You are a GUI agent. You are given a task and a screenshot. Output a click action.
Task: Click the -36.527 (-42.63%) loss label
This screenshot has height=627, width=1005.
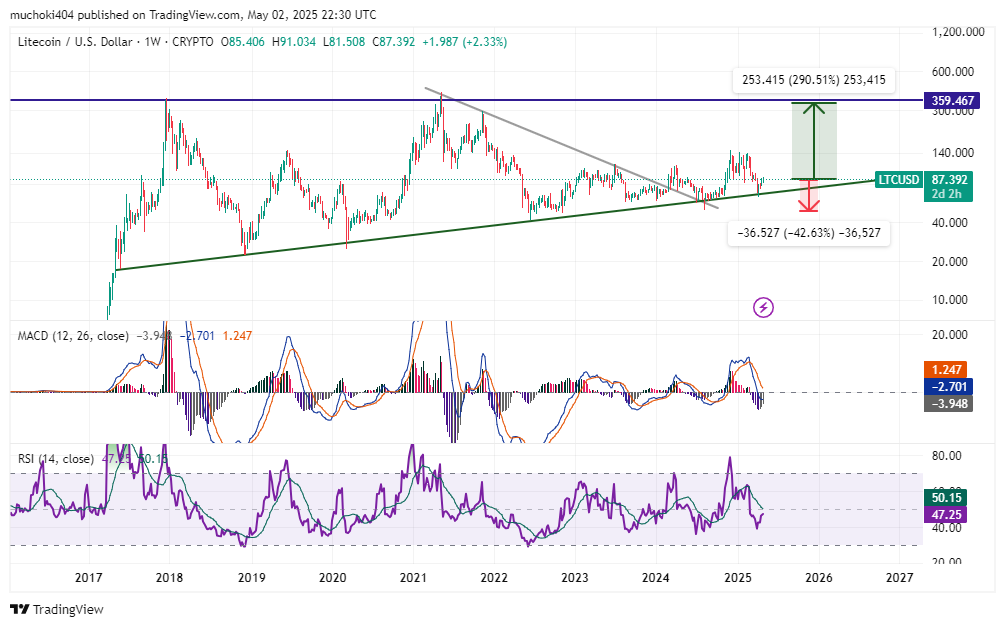(808, 233)
